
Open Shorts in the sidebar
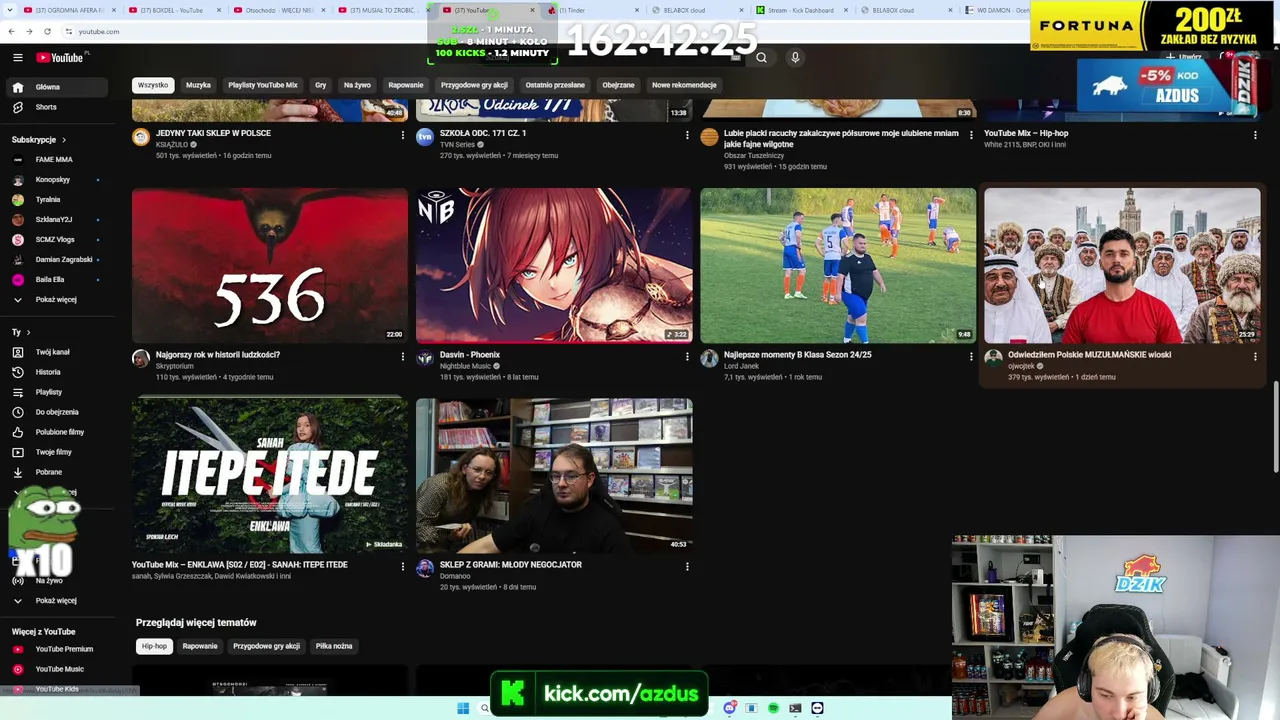pos(58,107)
